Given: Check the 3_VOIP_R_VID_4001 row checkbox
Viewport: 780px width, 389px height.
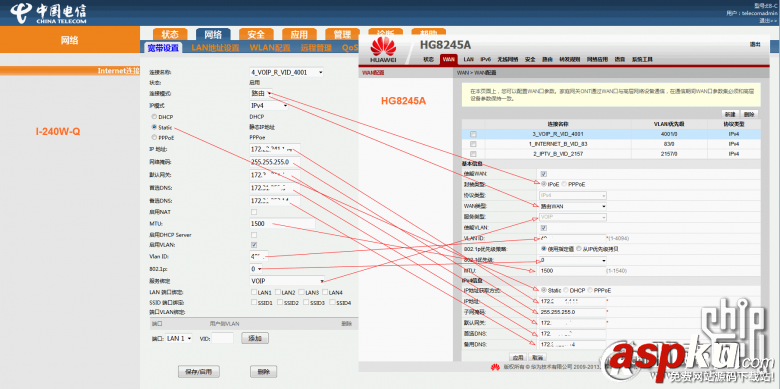Looking at the screenshot, I should tap(473, 134).
